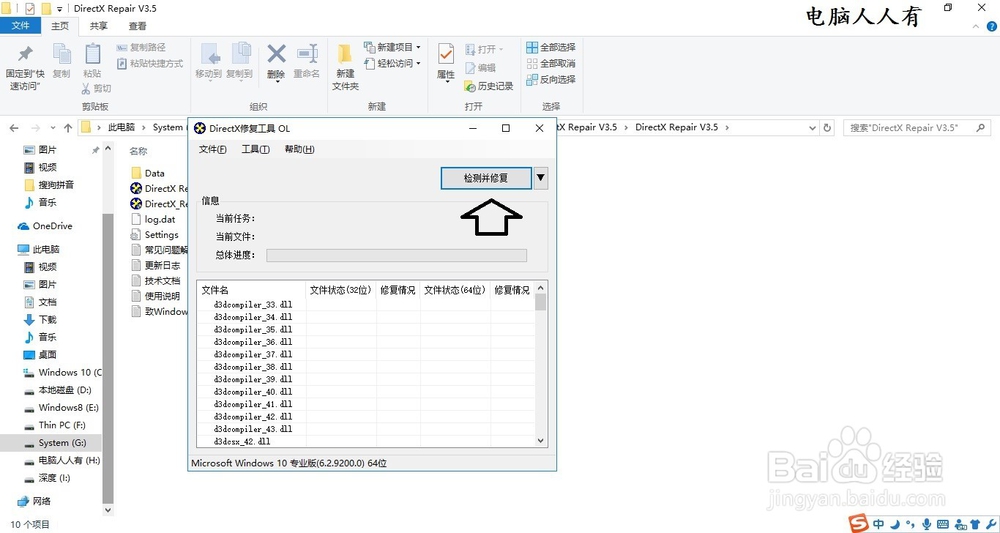Click the 总体进度 progress bar

click(397, 255)
